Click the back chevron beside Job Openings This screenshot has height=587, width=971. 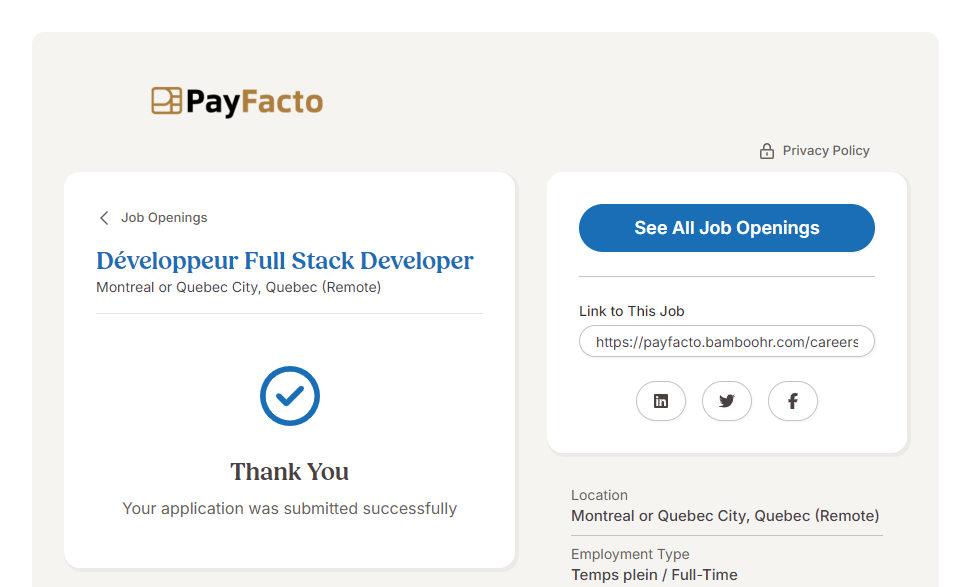click(104, 218)
